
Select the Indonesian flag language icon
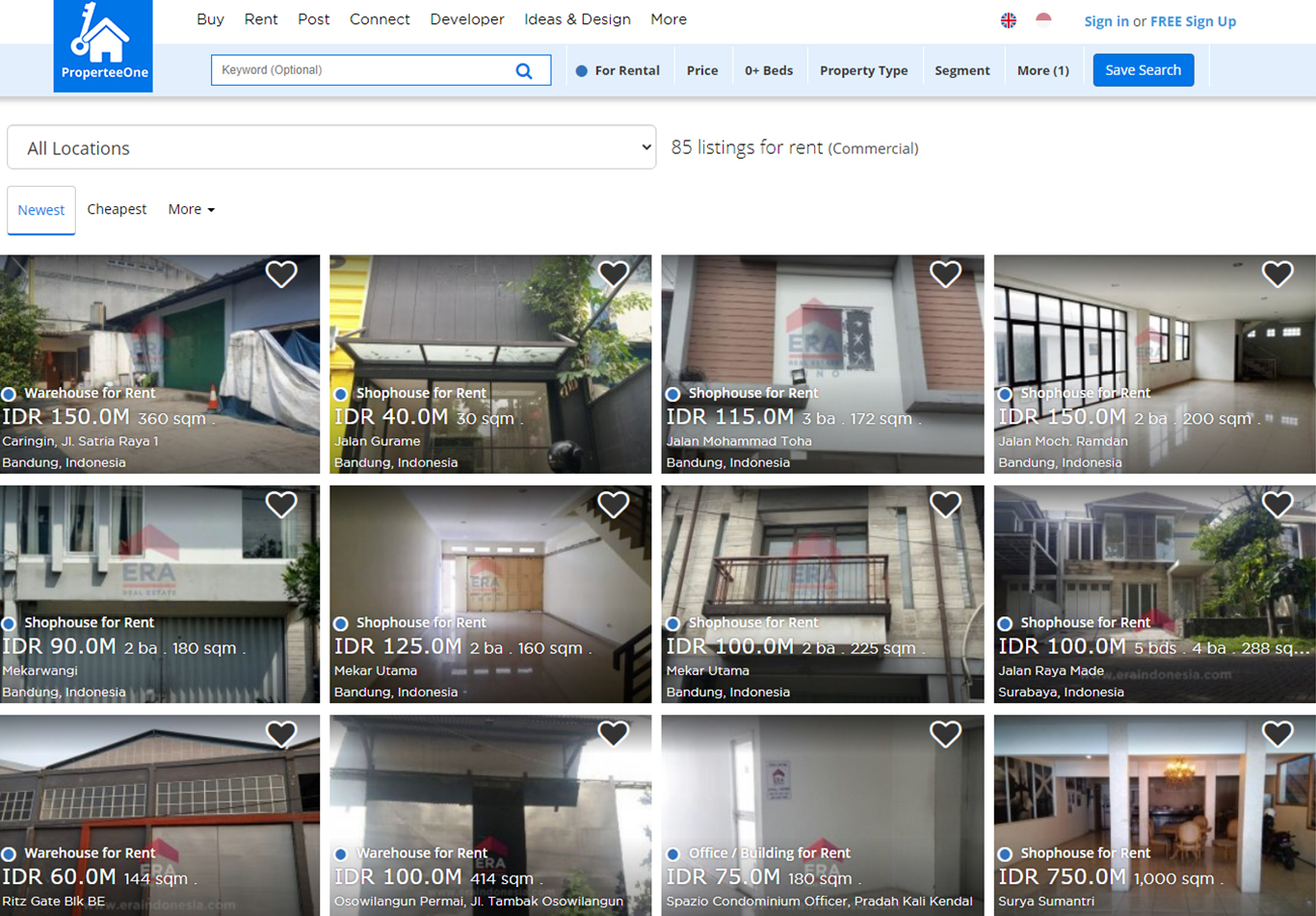coord(1043,20)
